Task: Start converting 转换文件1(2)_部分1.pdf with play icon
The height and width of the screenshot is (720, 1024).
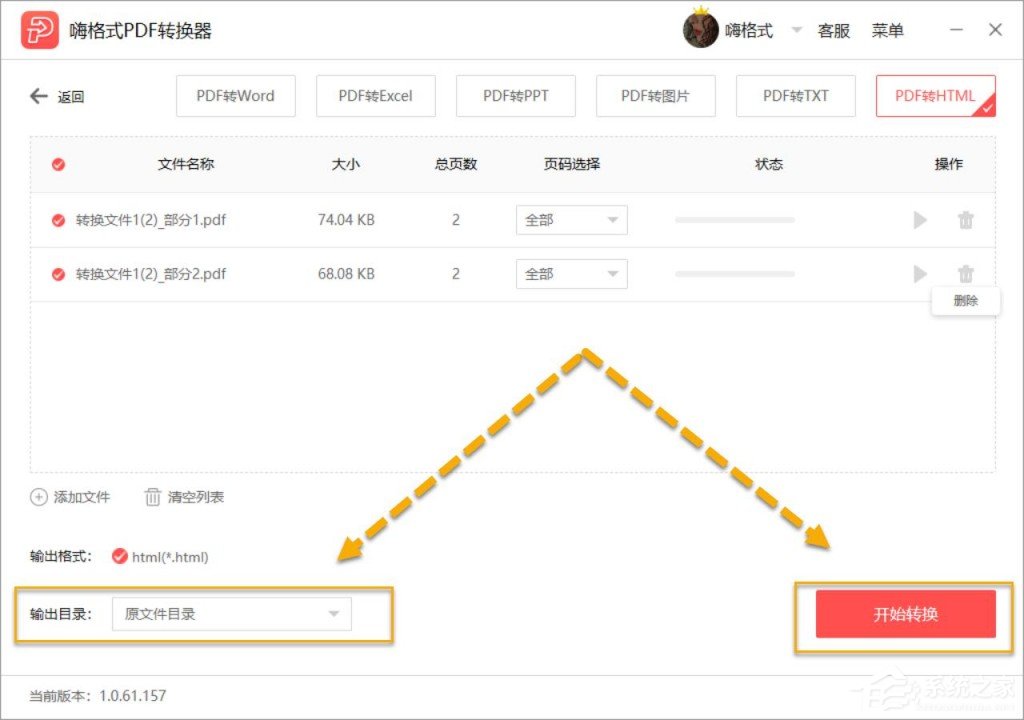Action: (x=919, y=220)
